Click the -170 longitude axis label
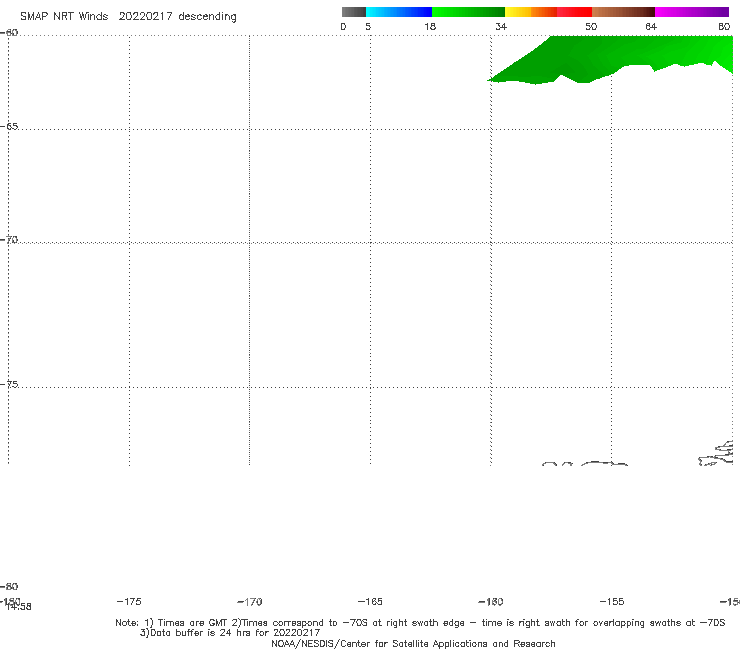Screen dimensions: 740x650 pos(250,602)
